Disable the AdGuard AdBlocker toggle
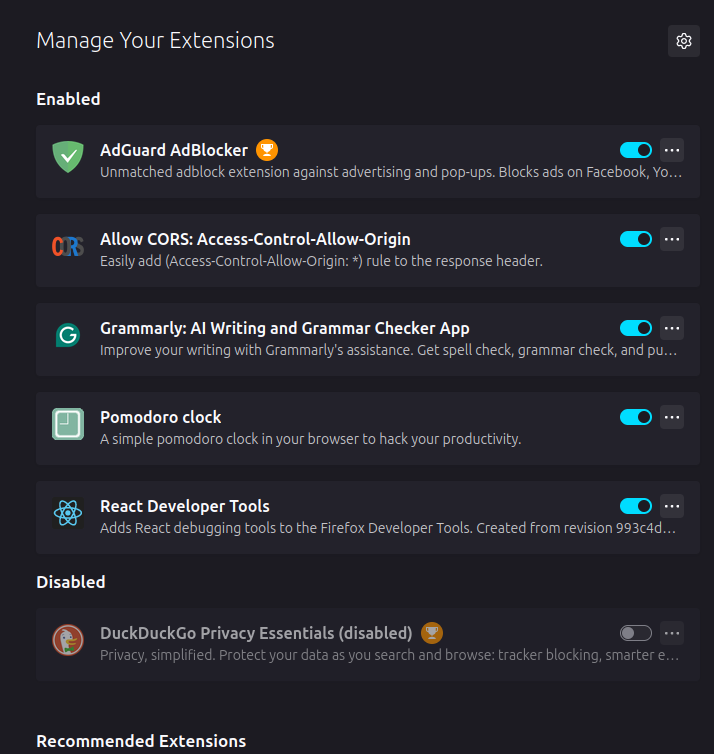Screen dimensions: 714x754 click(x=636, y=150)
